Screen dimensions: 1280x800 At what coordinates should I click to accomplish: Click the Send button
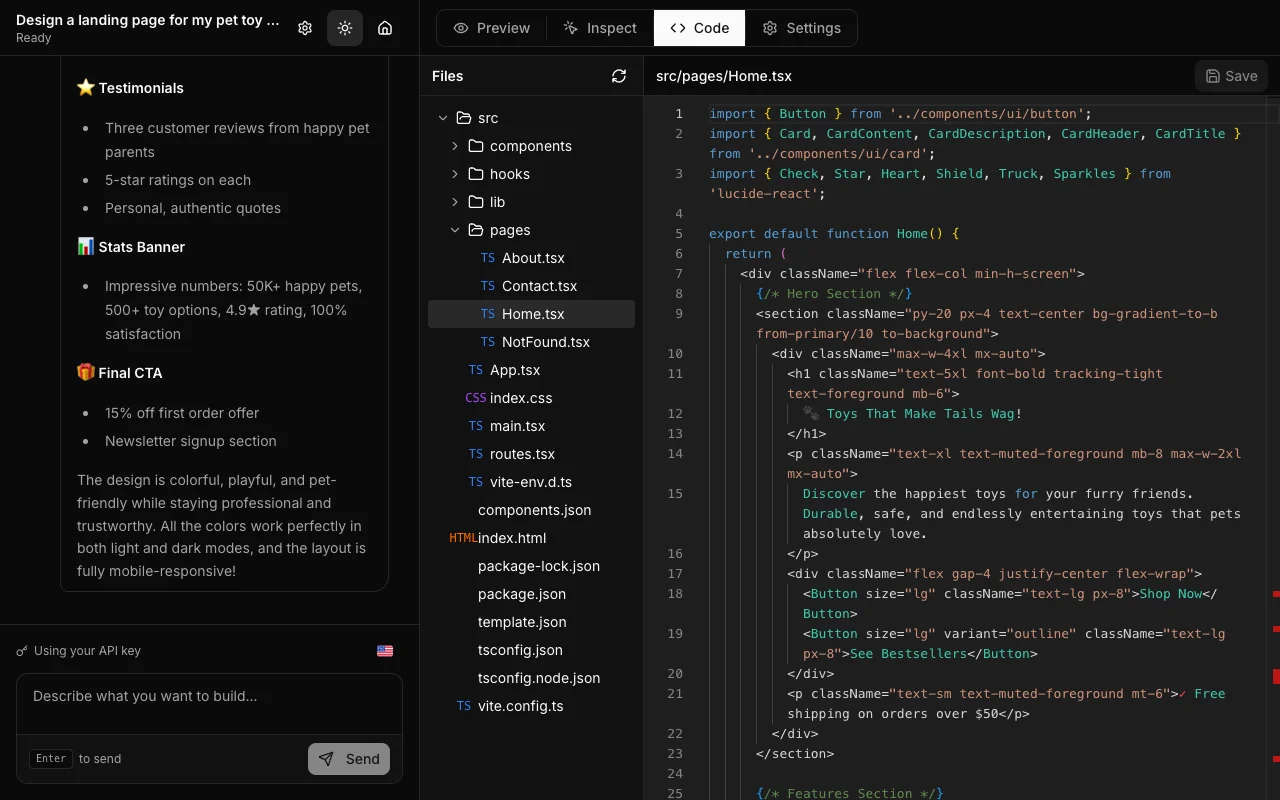click(349, 759)
